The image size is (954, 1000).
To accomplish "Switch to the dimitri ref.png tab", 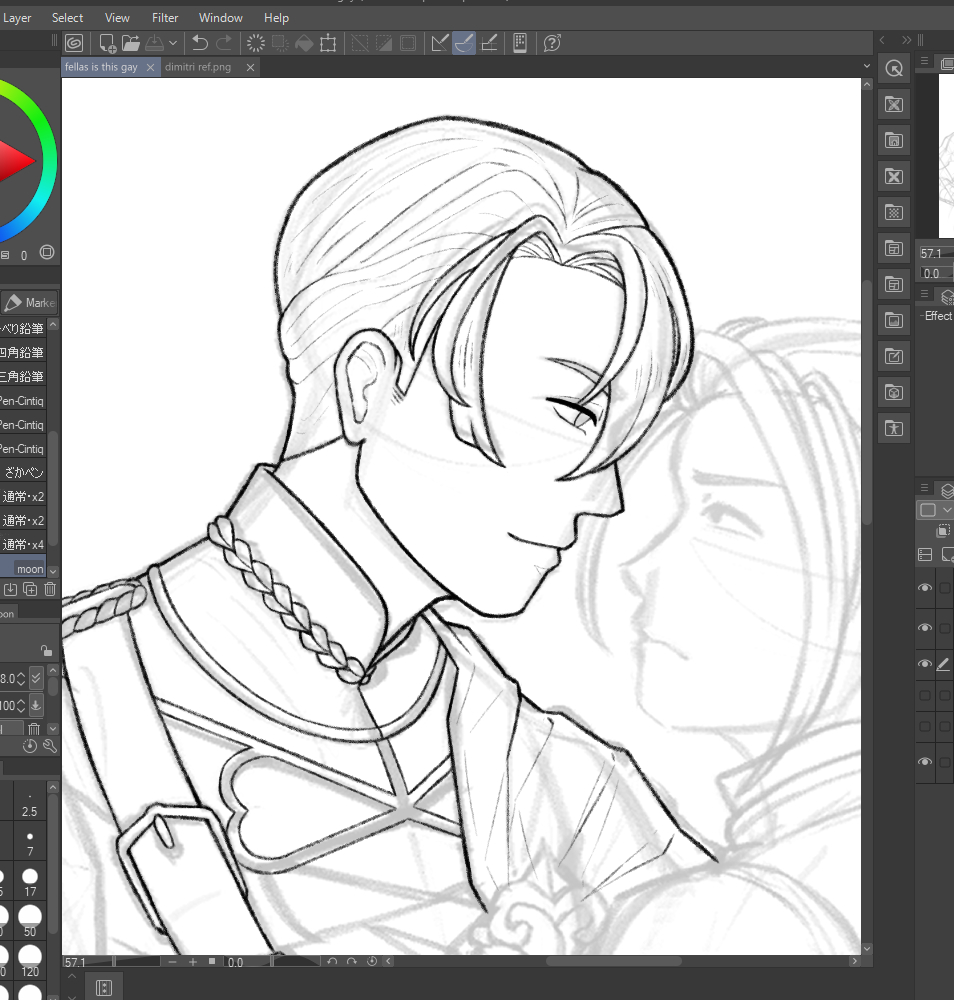I will [197, 67].
